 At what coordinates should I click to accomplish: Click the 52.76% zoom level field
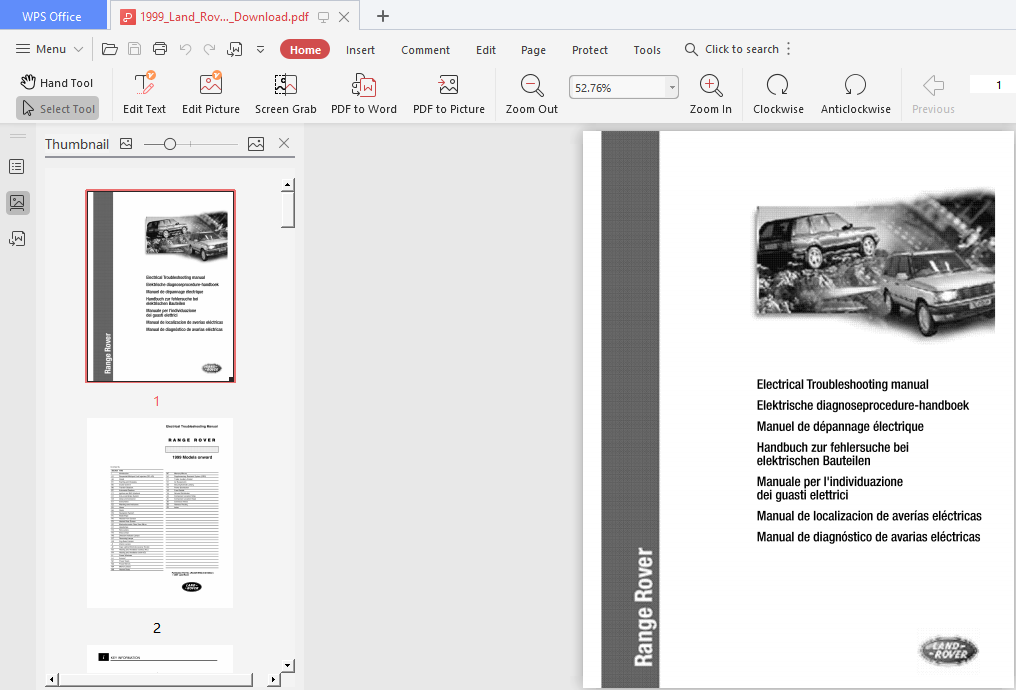tap(617, 87)
